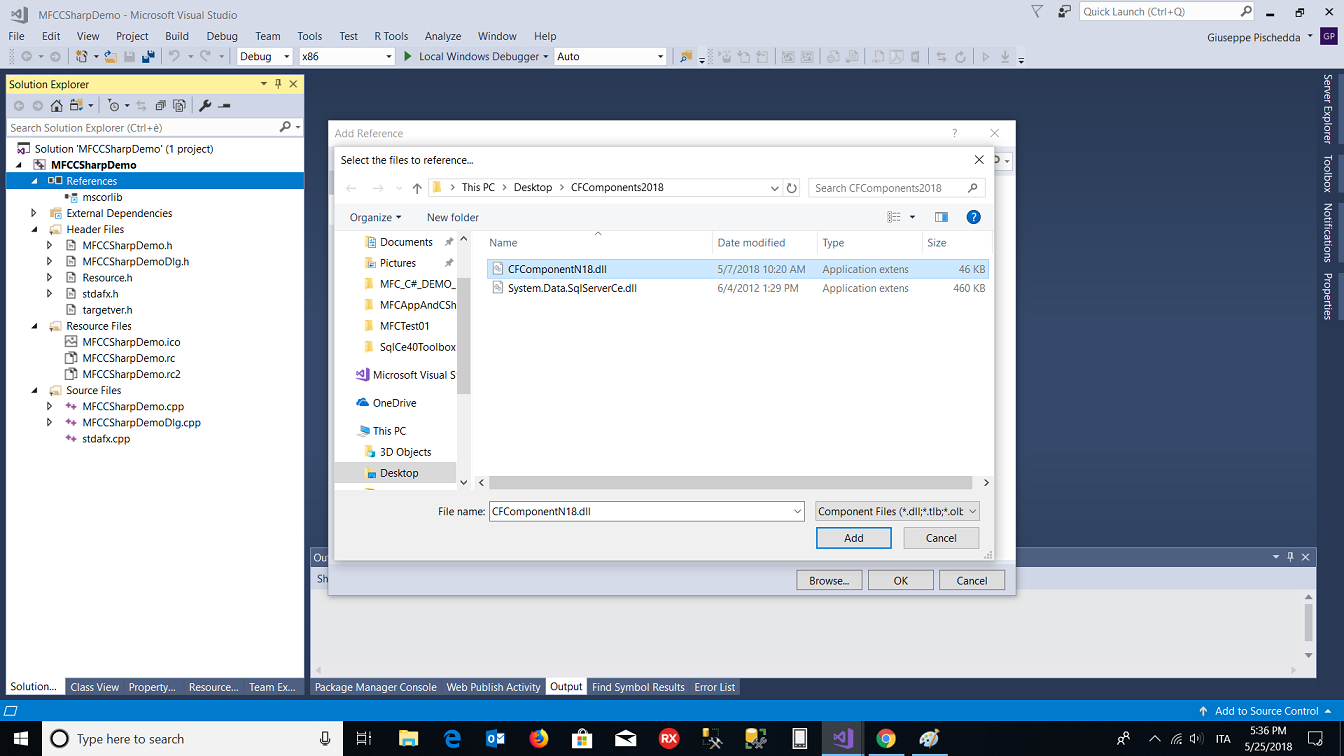Click the Open File folder icon in toolbar

click(x=111, y=57)
